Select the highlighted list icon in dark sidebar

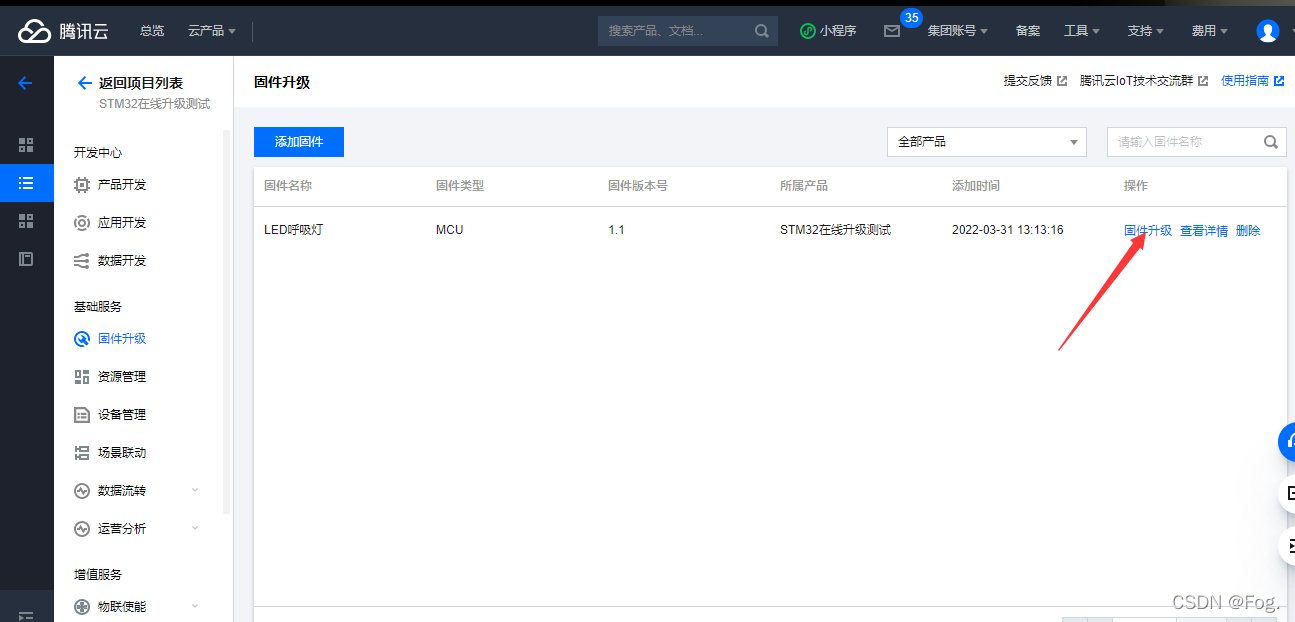(x=26, y=183)
